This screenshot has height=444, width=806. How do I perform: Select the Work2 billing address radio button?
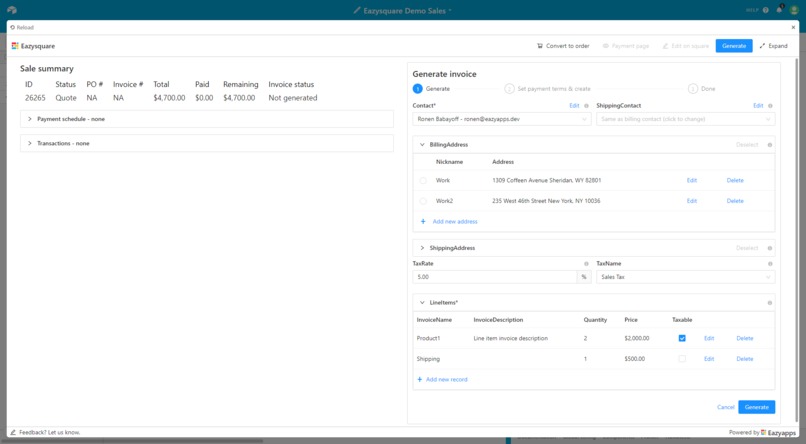click(x=423, y=201)
